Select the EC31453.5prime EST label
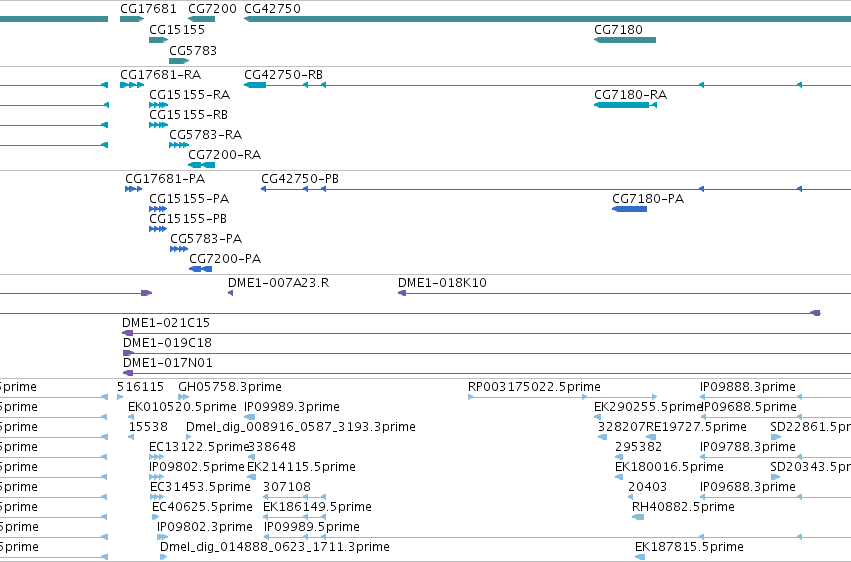This screenshot has height=562, width=851. point(201,488)
